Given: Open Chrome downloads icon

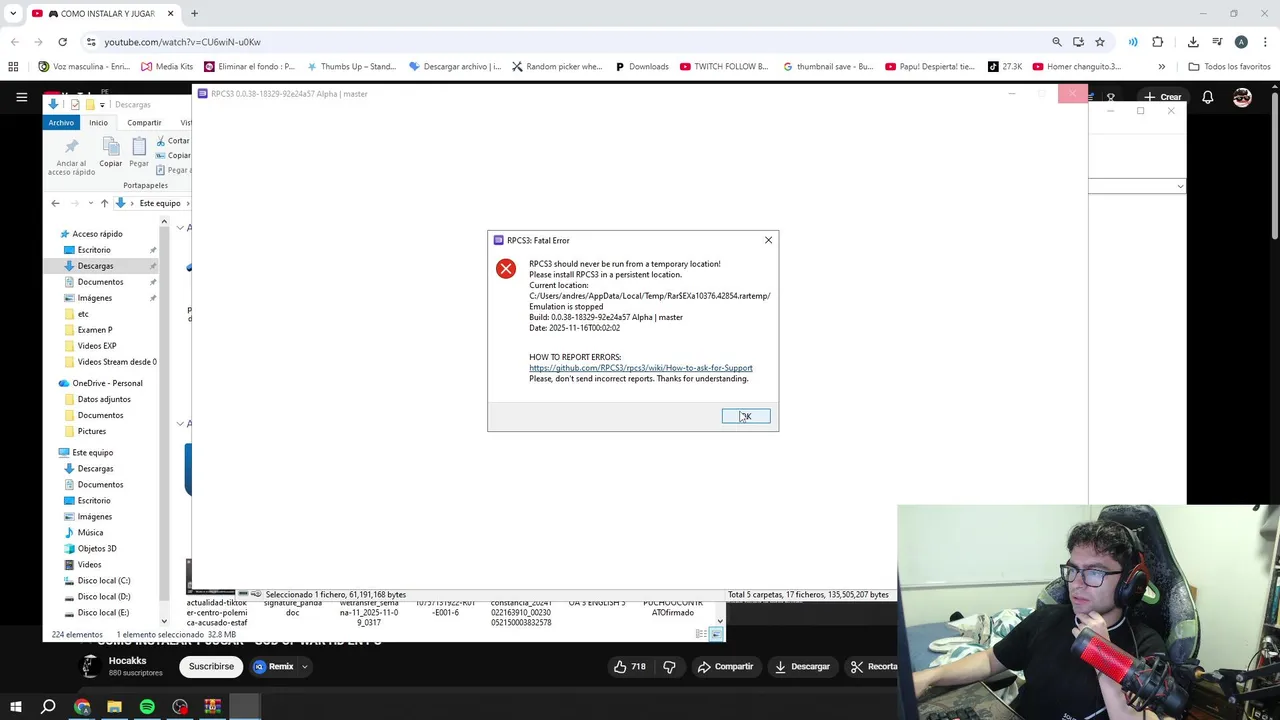Looking at the screenshot, I should tap(1193, 42).
